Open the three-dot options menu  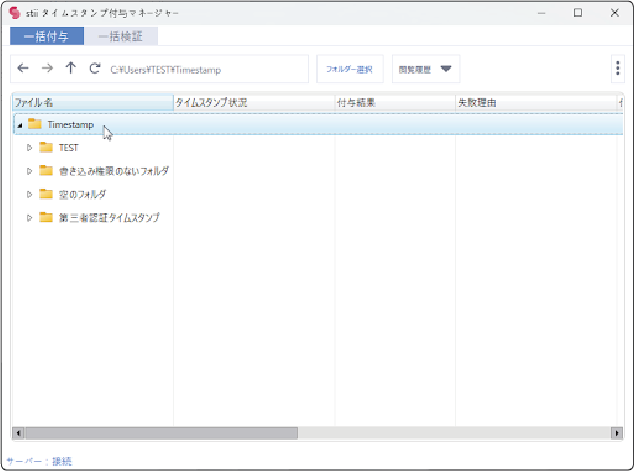[x=617, y=69]
